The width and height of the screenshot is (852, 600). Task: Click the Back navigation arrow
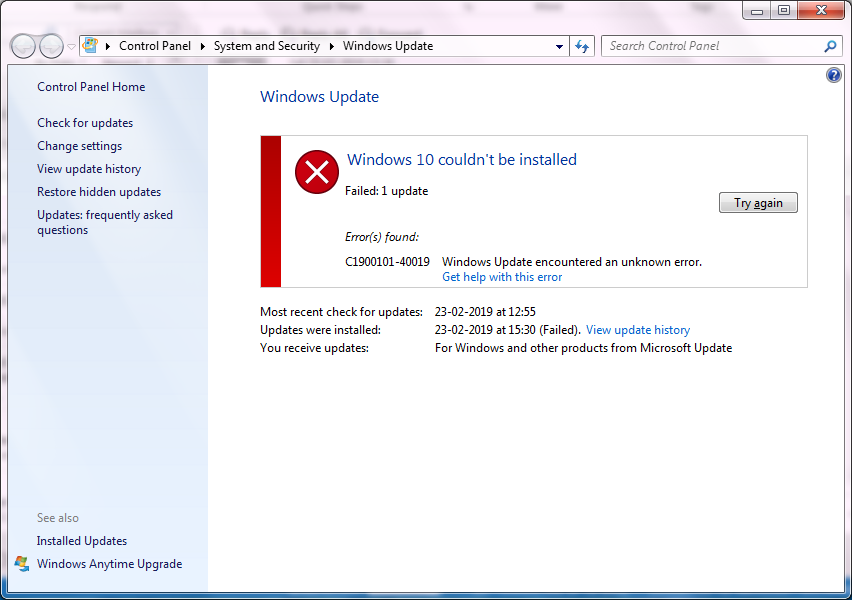coord(23,46)
